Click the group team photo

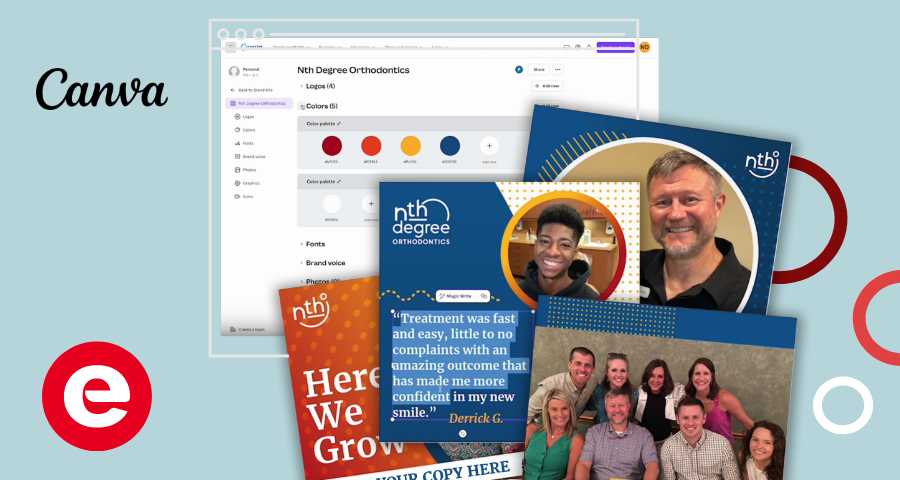pyautogui.click(x=660, y=405)
